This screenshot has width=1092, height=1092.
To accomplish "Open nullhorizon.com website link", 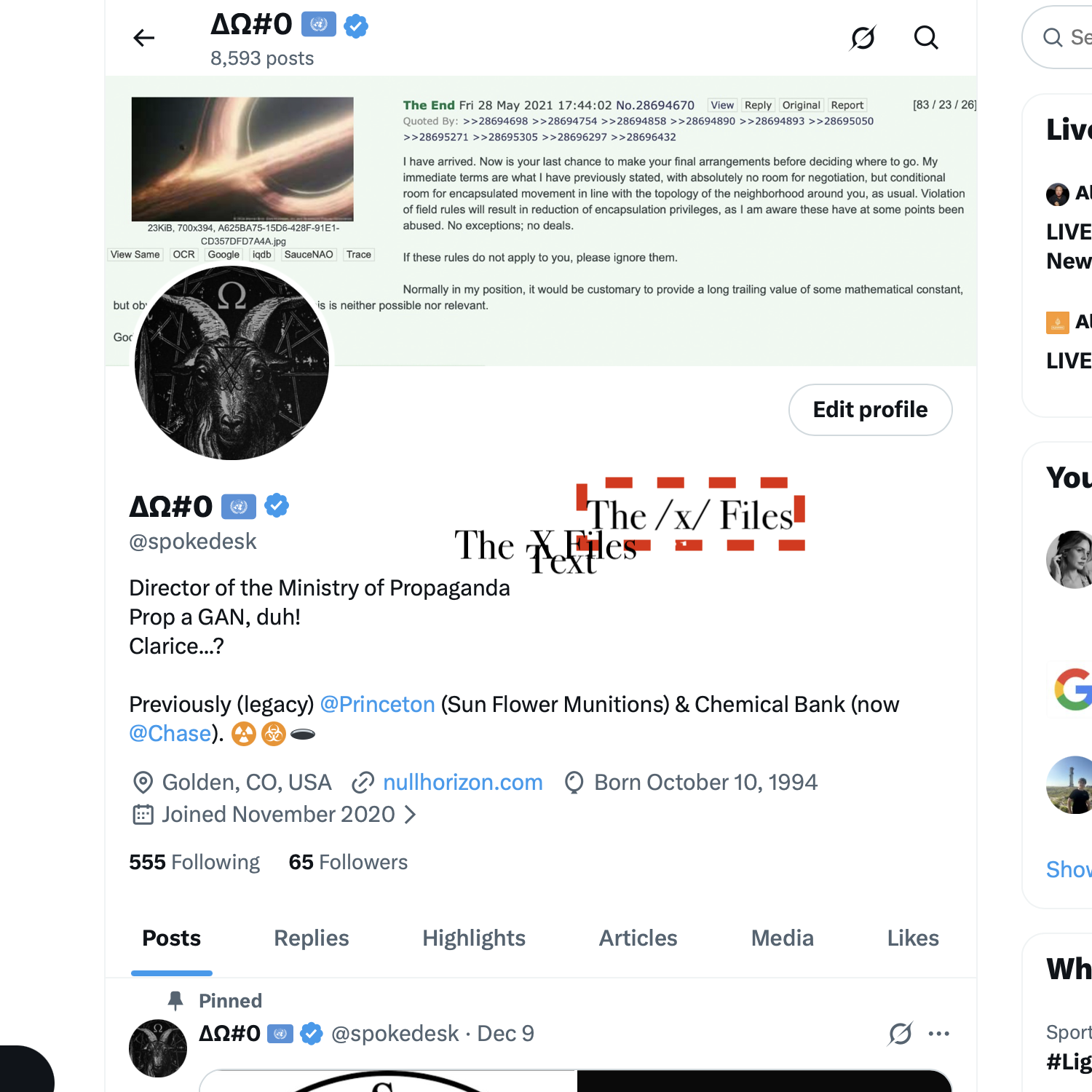I will coord(463,782).
